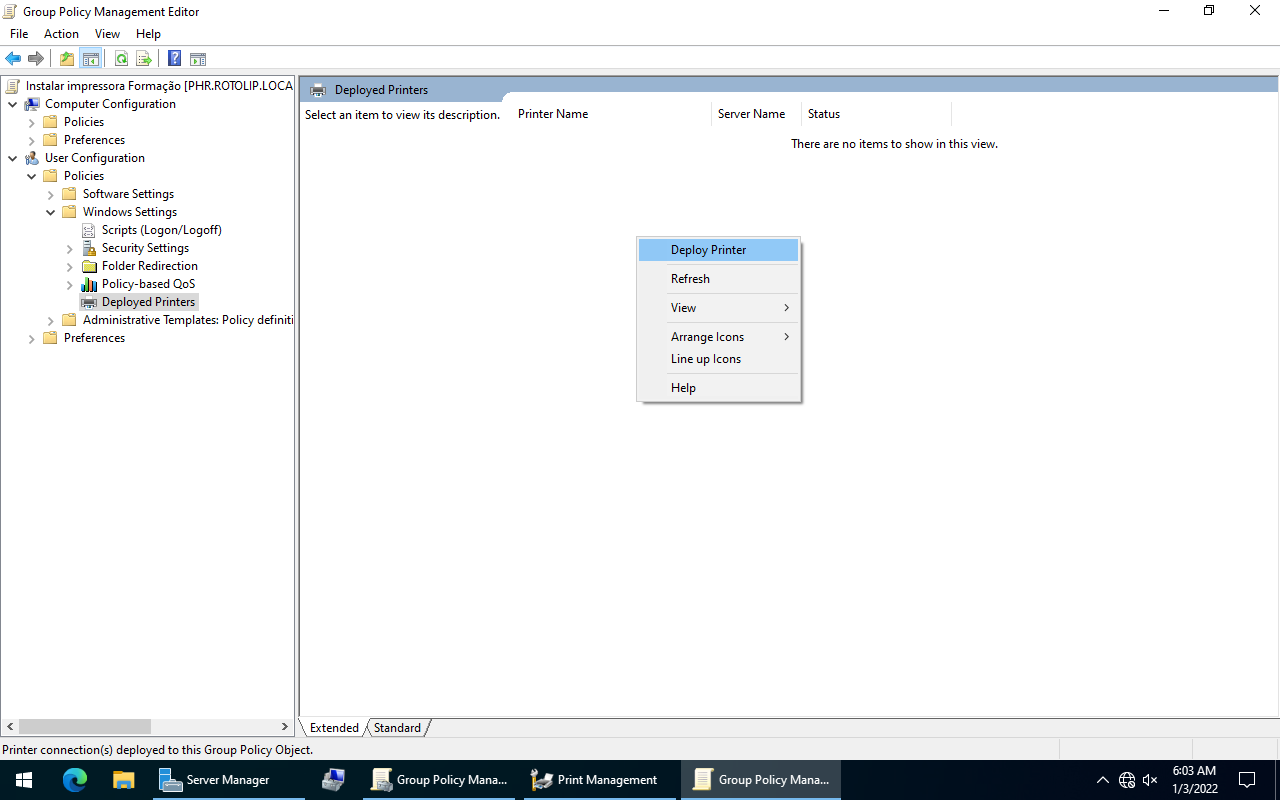Launch Microsoft Edge from the taskbar
This screenshot has width=1280, height=800.
click(75, 780)
